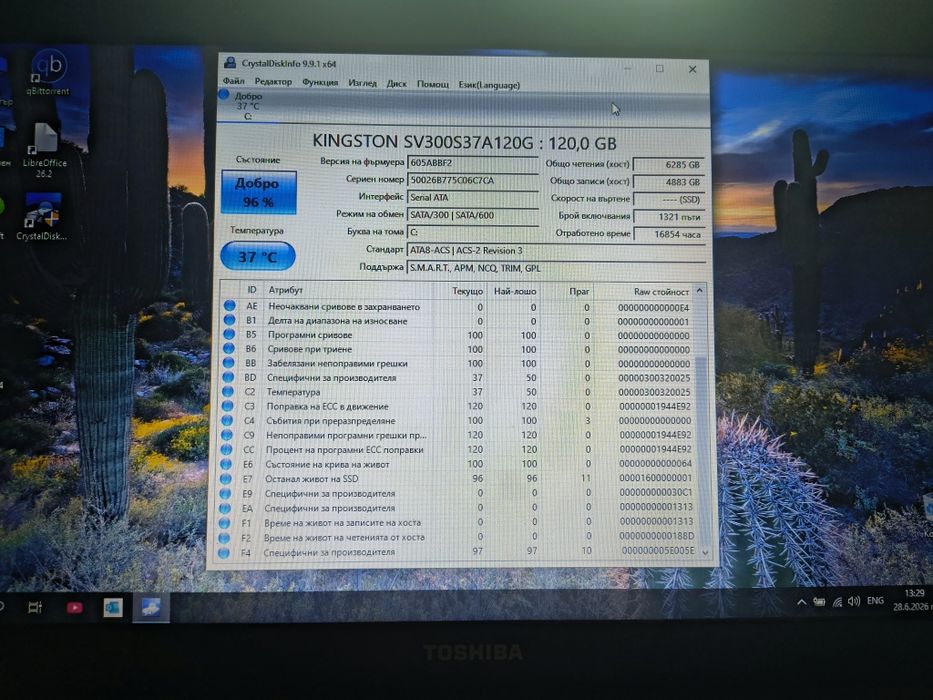Open the LibreOffice 26.2 desktop icon
The height and width of the screenshot is (700, 933).
coord(45,150)
